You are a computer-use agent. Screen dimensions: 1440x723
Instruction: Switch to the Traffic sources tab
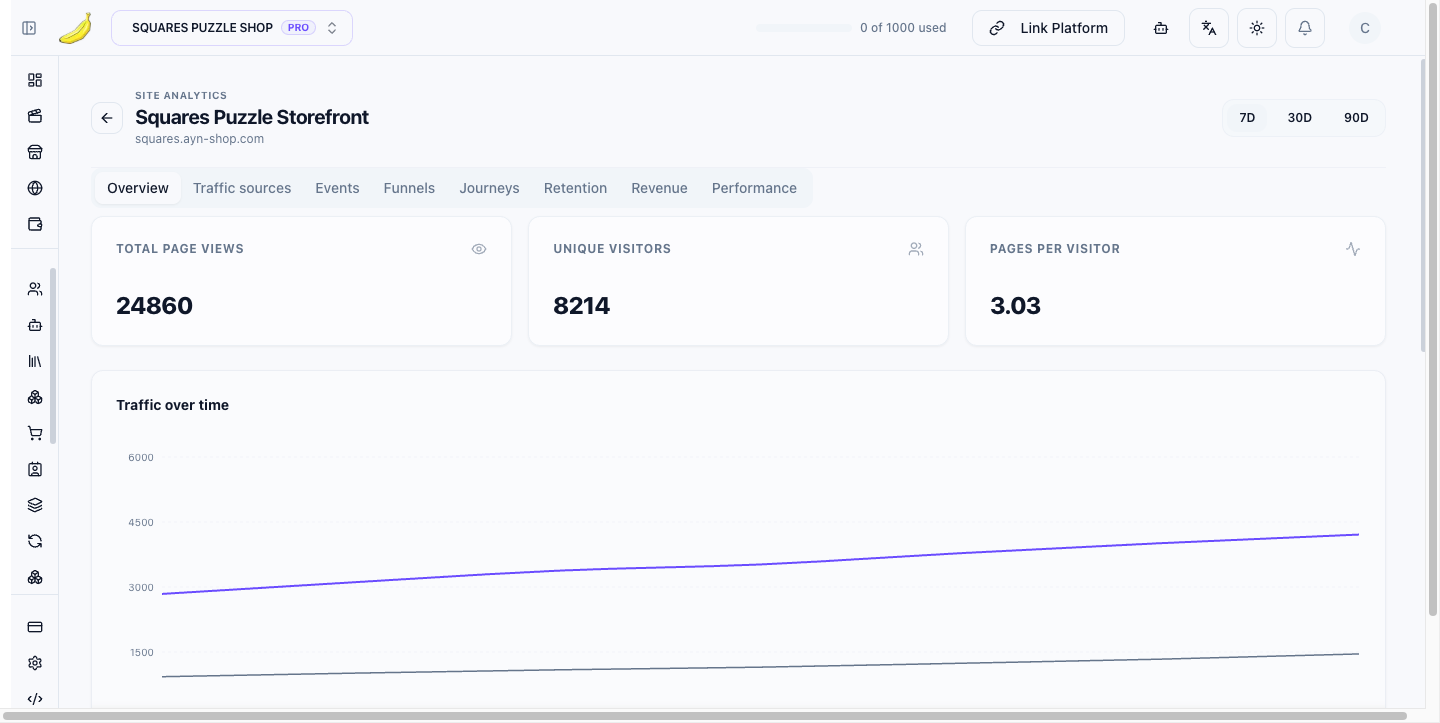242,188
